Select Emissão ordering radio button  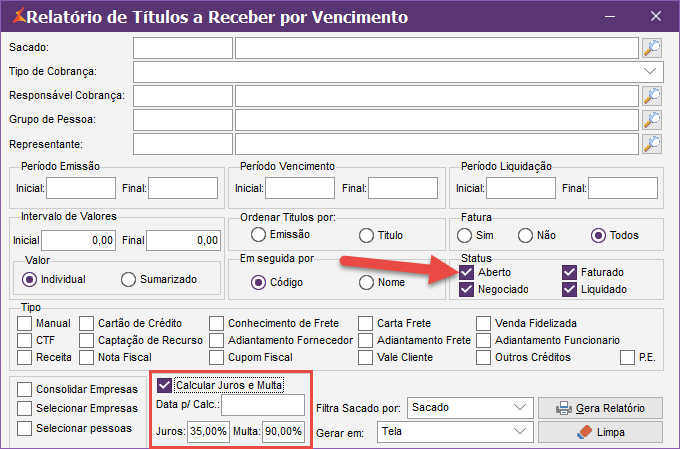[x=258, y=235]
